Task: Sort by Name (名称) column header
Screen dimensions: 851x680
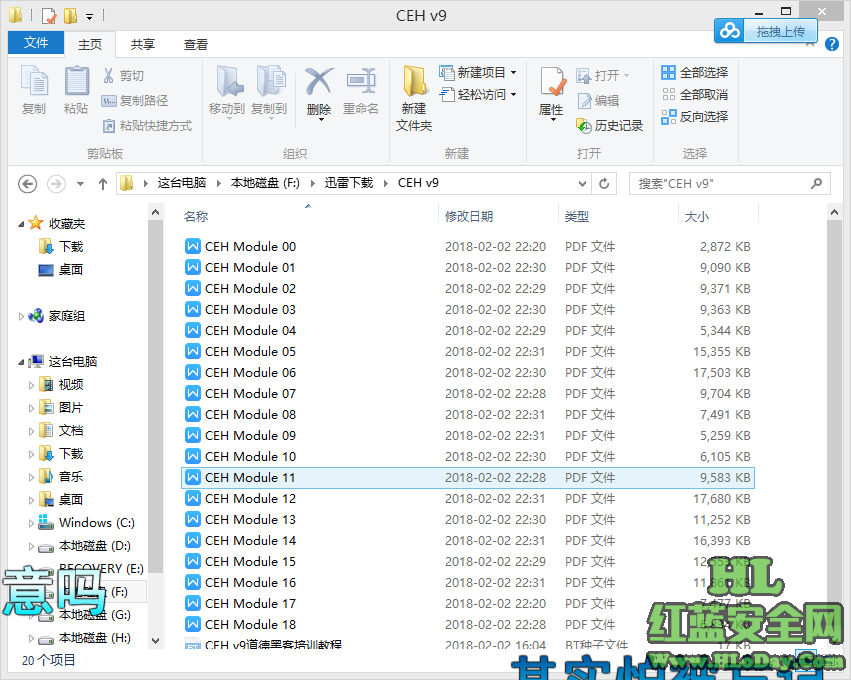Action: (196, 217)
